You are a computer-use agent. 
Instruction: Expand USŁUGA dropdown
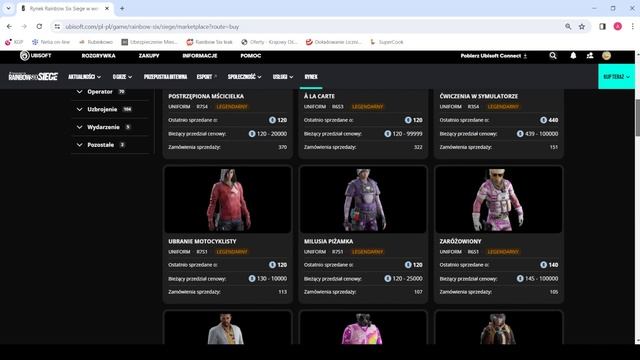pyautogui.click(x=283, y=77)
